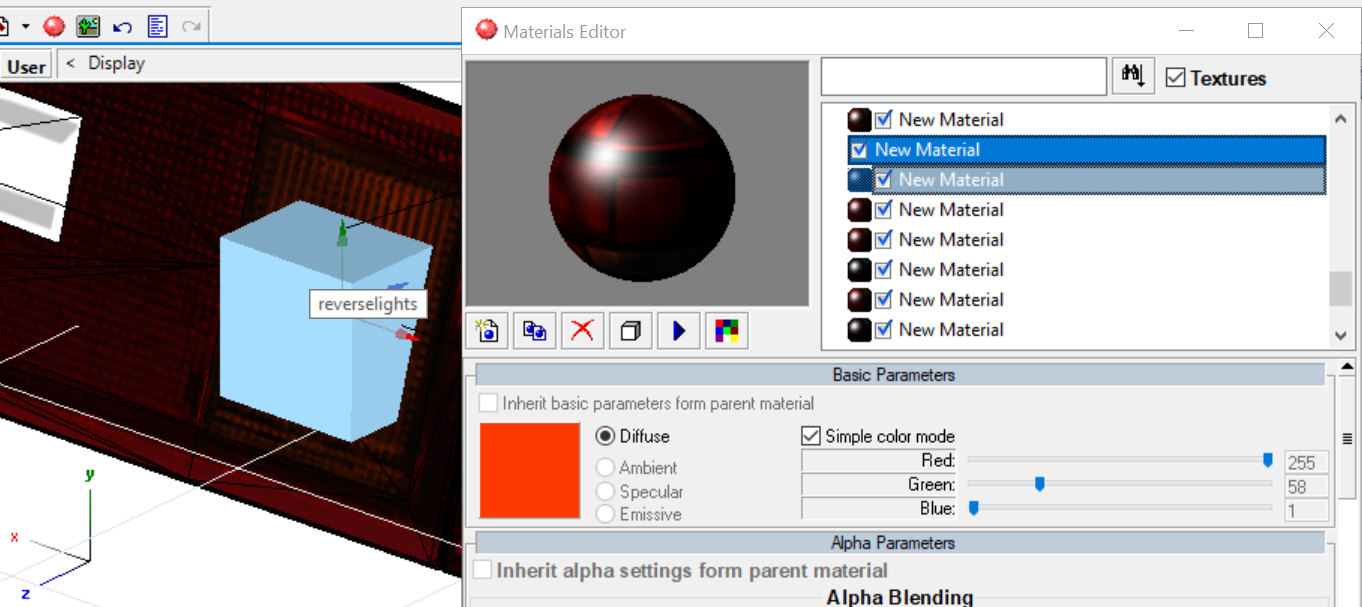Click the Green value field showing 58
This screenshot has width=1362, height=607.
tap(1307, 487)
